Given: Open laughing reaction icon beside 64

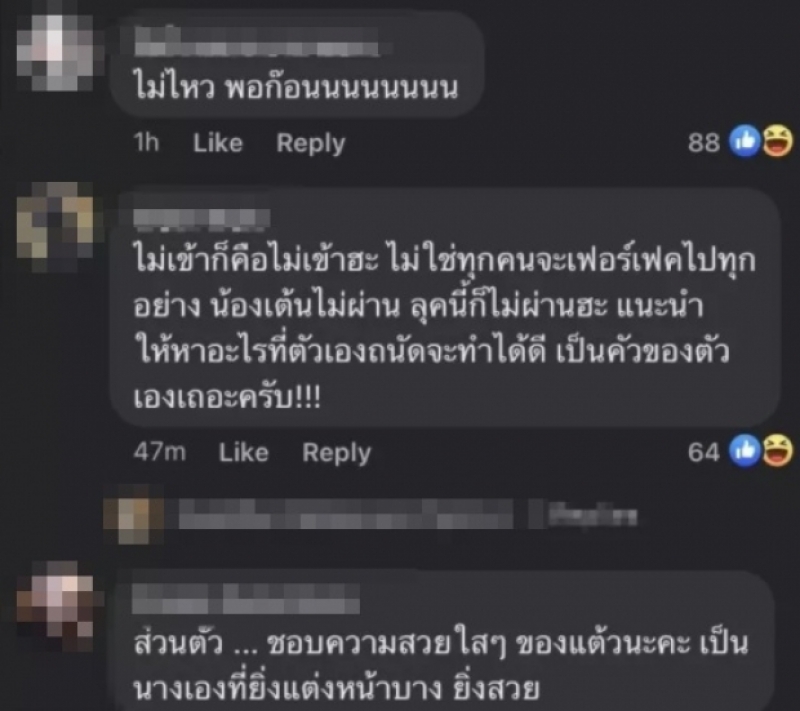Looking at the screenshot, I should point(778,450).
